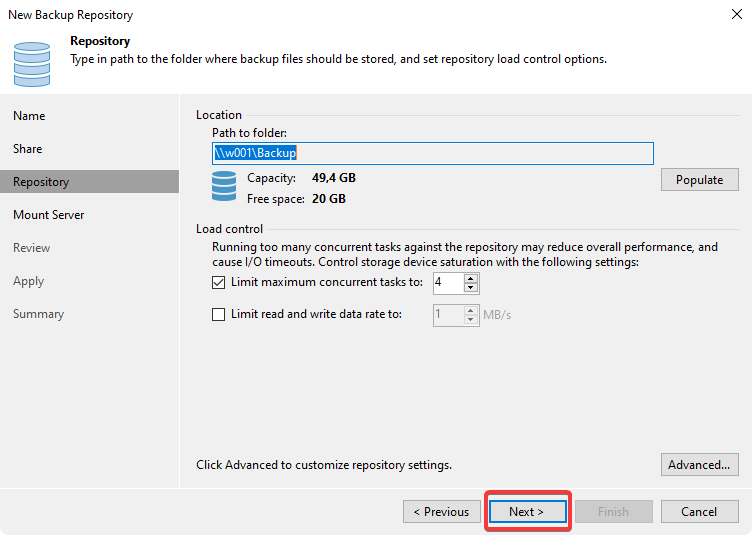Click the repository database icon in header

click(32, 62)
